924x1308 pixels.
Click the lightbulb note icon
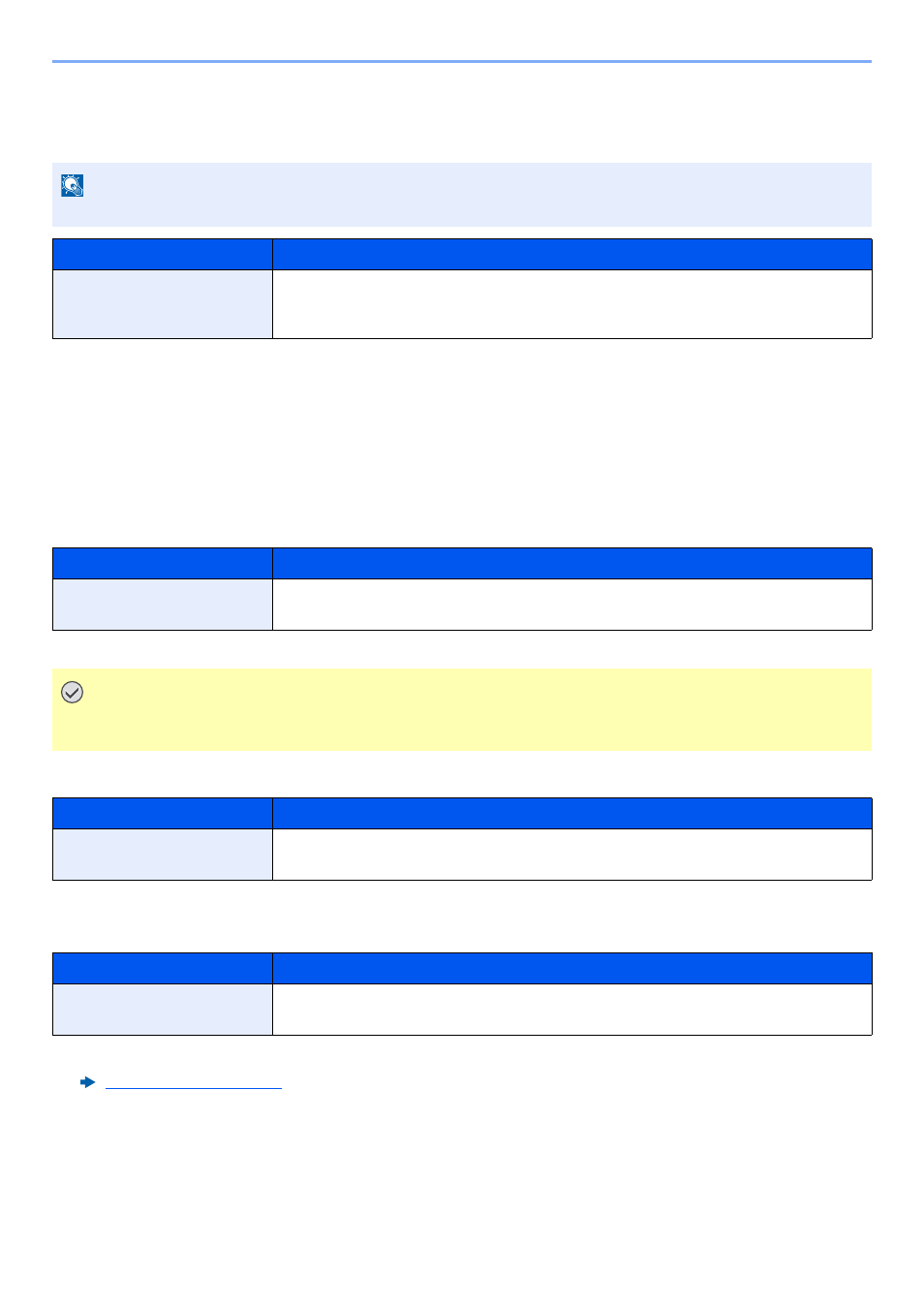(73, 185)
